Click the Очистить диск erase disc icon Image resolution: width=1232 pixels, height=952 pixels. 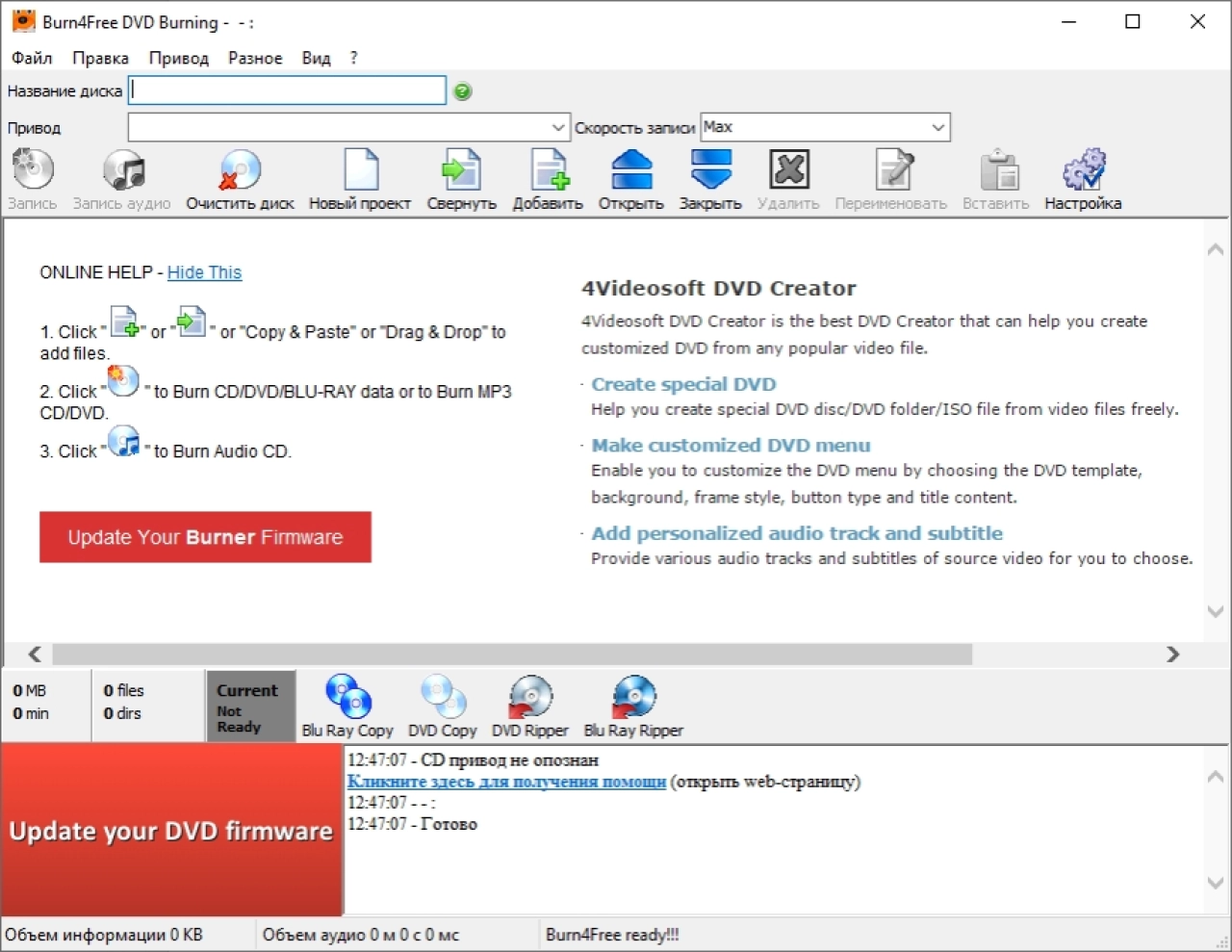240,171
